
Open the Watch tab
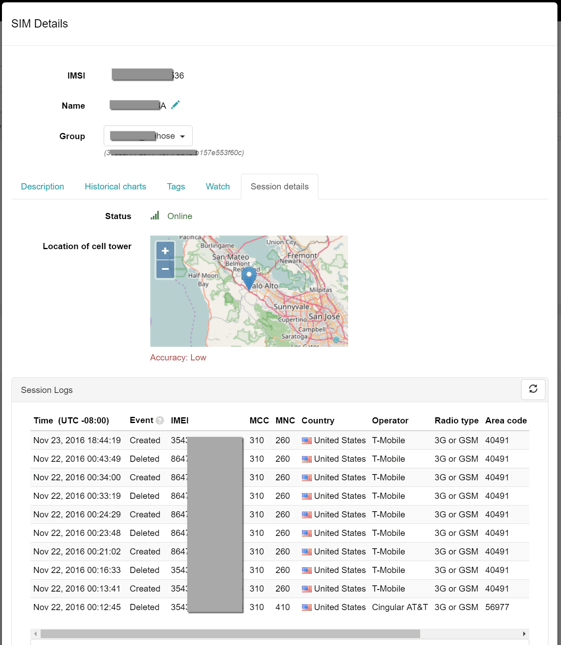point(218,186)
